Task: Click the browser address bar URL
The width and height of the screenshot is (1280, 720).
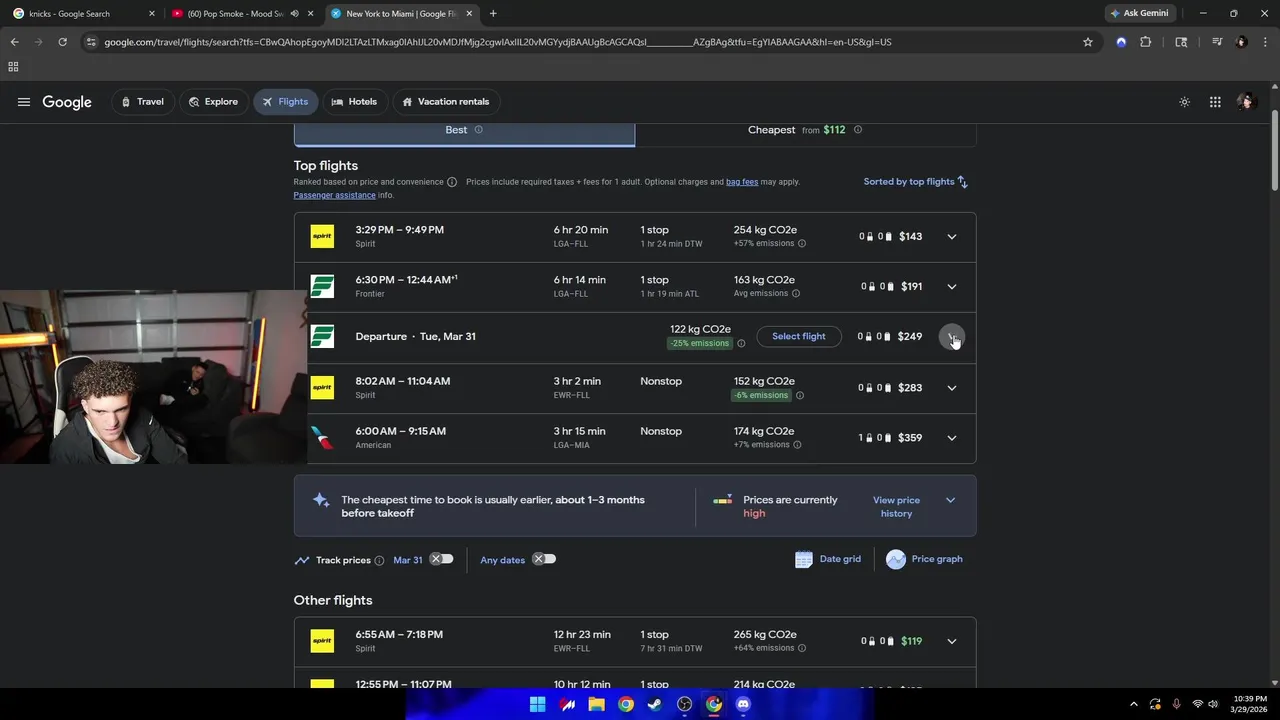Action: [498, 42]
